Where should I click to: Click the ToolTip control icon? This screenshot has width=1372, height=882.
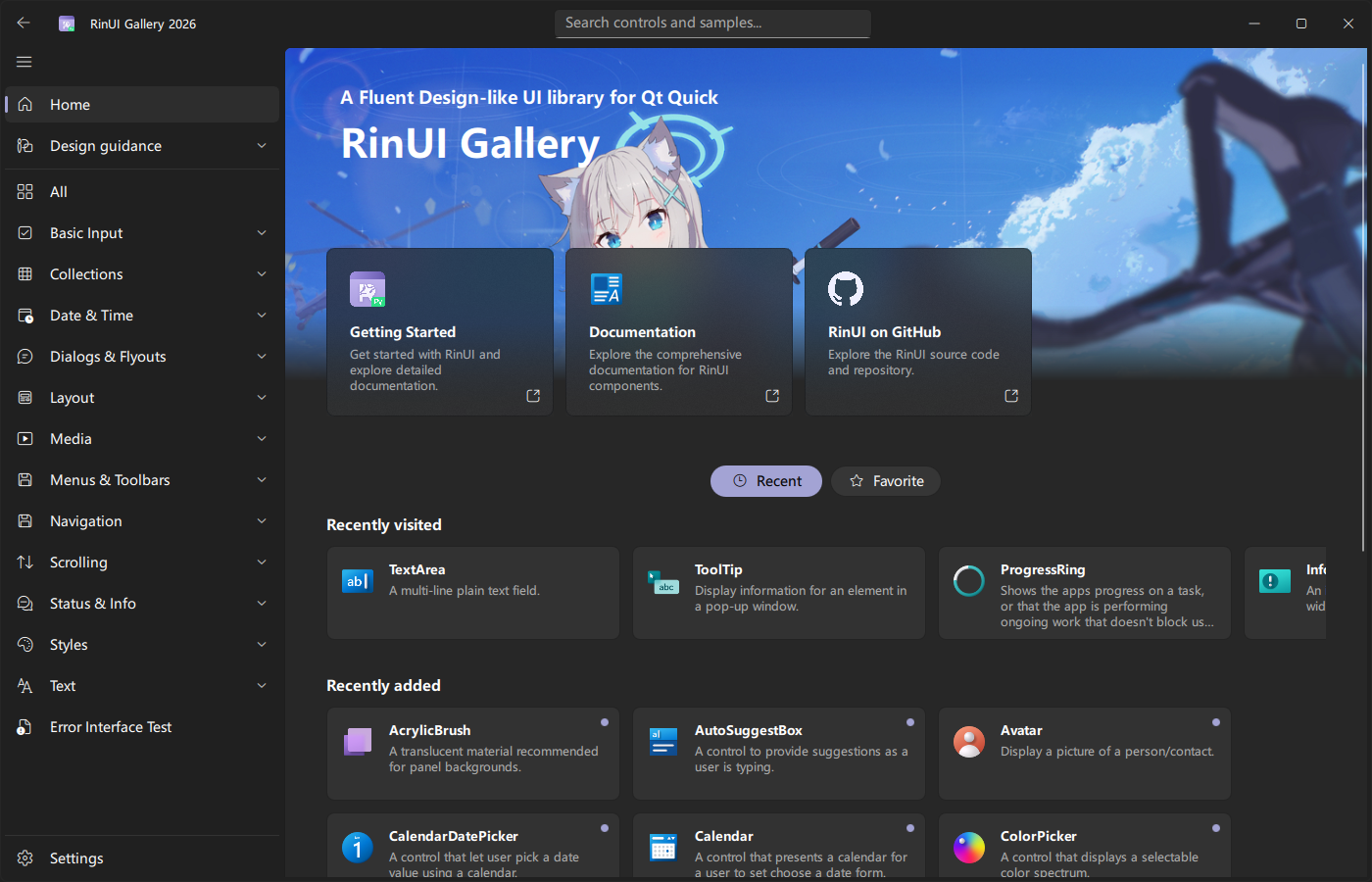663,581
